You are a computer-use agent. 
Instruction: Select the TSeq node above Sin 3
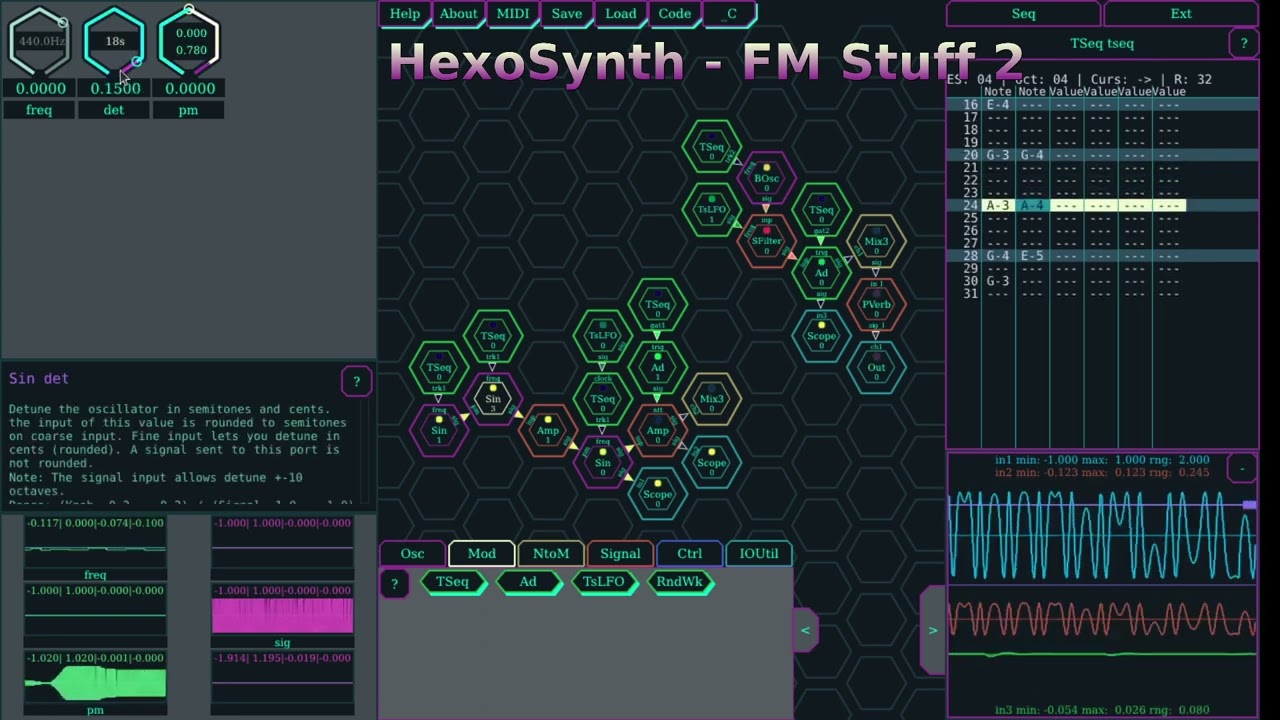click(x=493, y=336)
